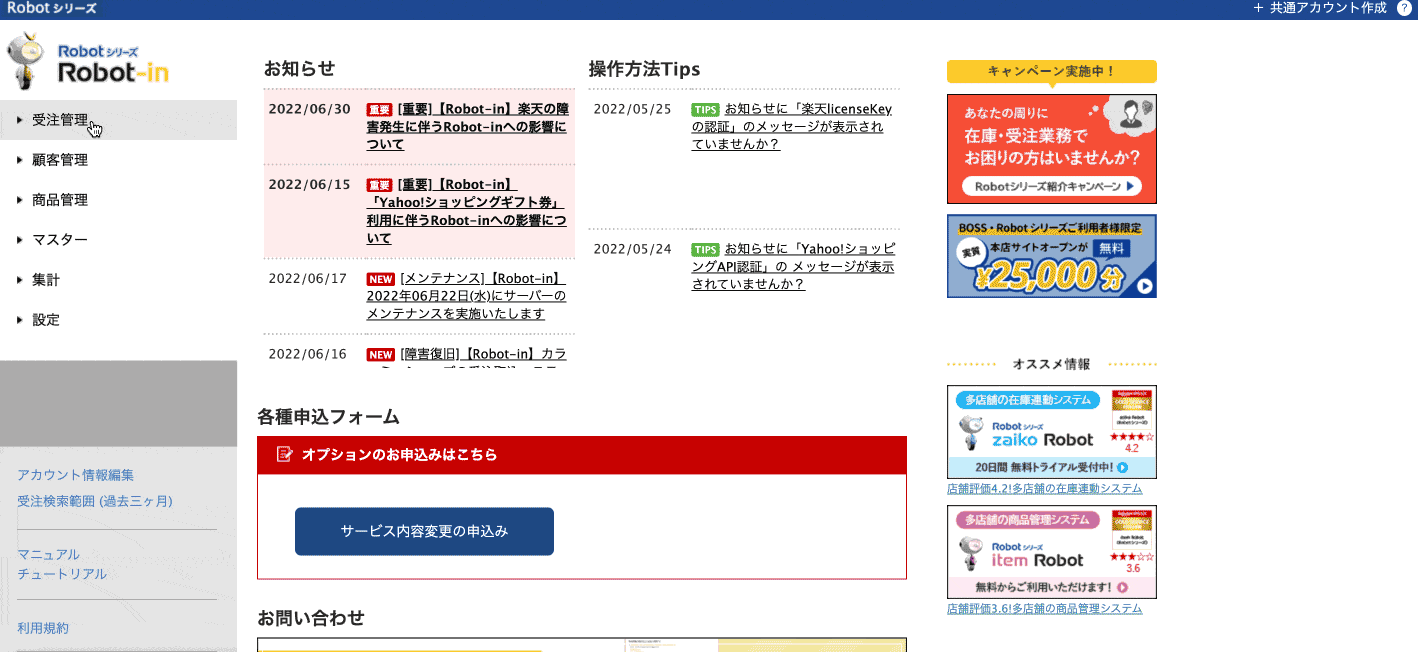Click the zaiko Robot banner thumbnail
Viewport: 1418px width, 652px height.
1051,432
